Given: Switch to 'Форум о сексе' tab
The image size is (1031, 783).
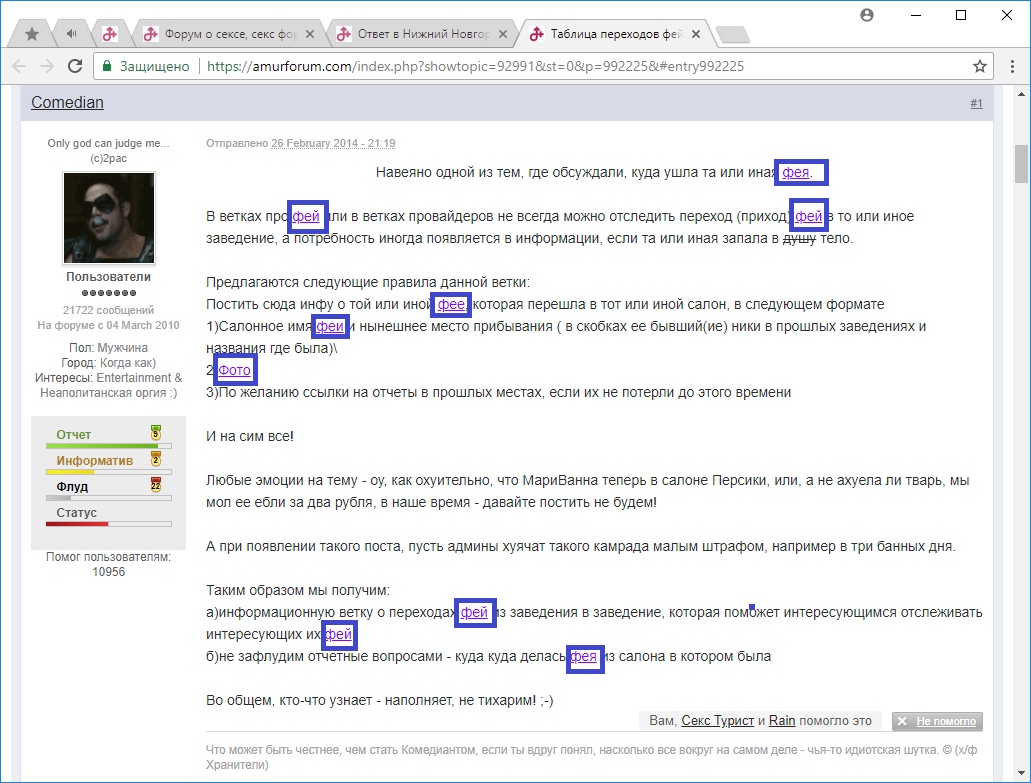Looking at the screenshot, I should pos(230,34).
